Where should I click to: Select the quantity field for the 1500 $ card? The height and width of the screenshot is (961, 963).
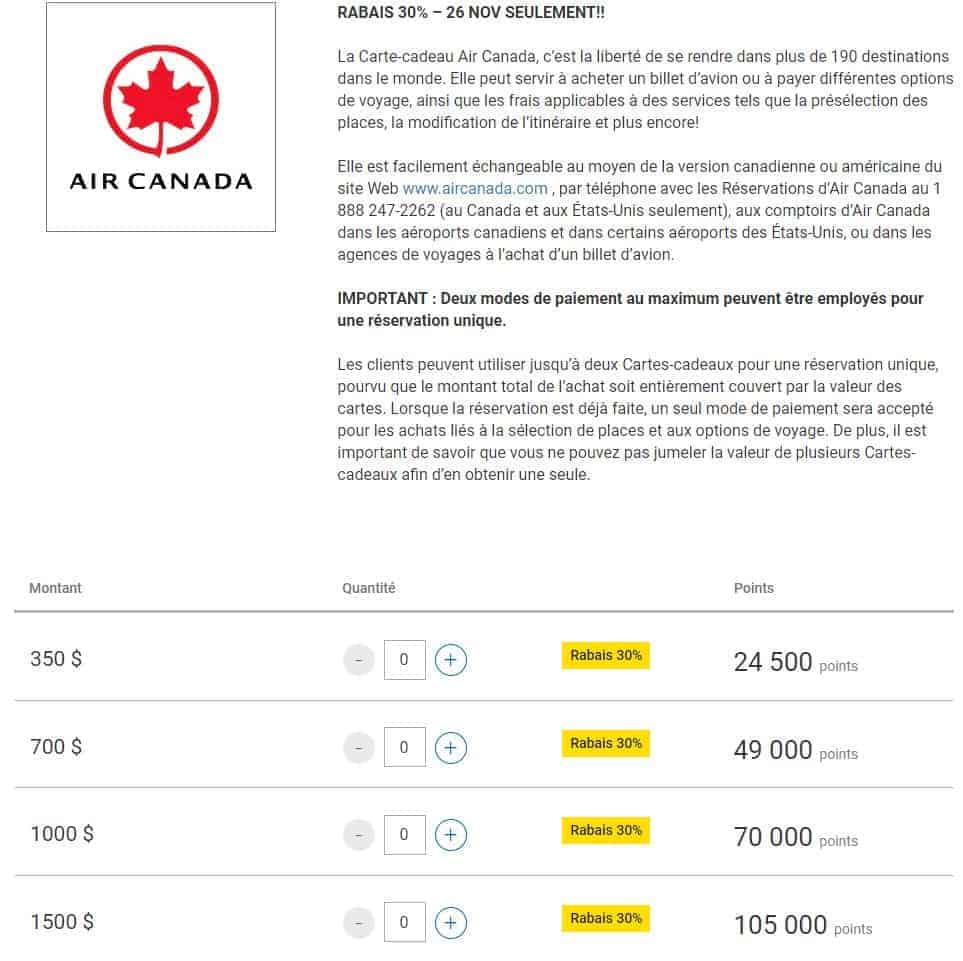[404, 921]
